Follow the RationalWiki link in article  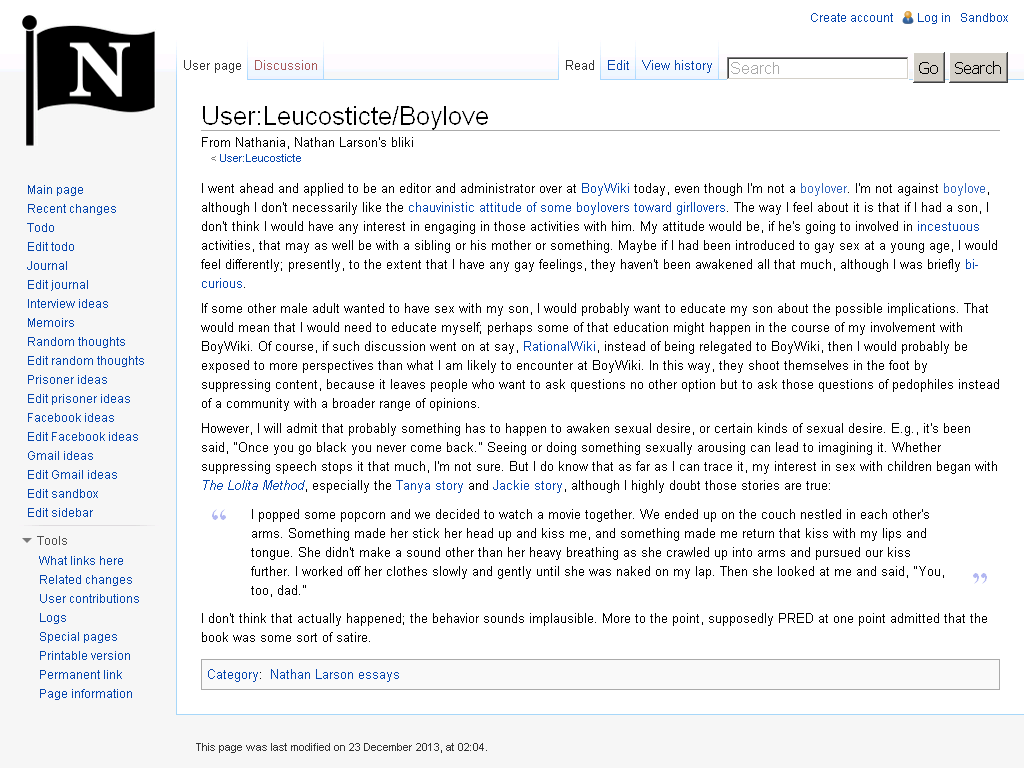pos(559,346)
